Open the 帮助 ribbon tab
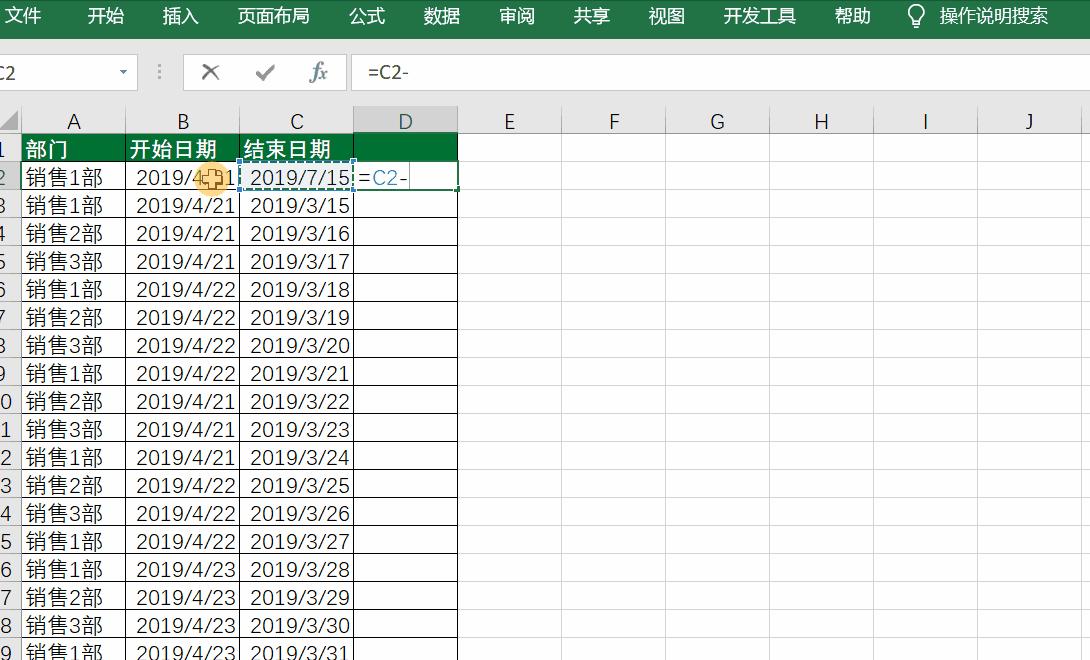 pos(851,16)
